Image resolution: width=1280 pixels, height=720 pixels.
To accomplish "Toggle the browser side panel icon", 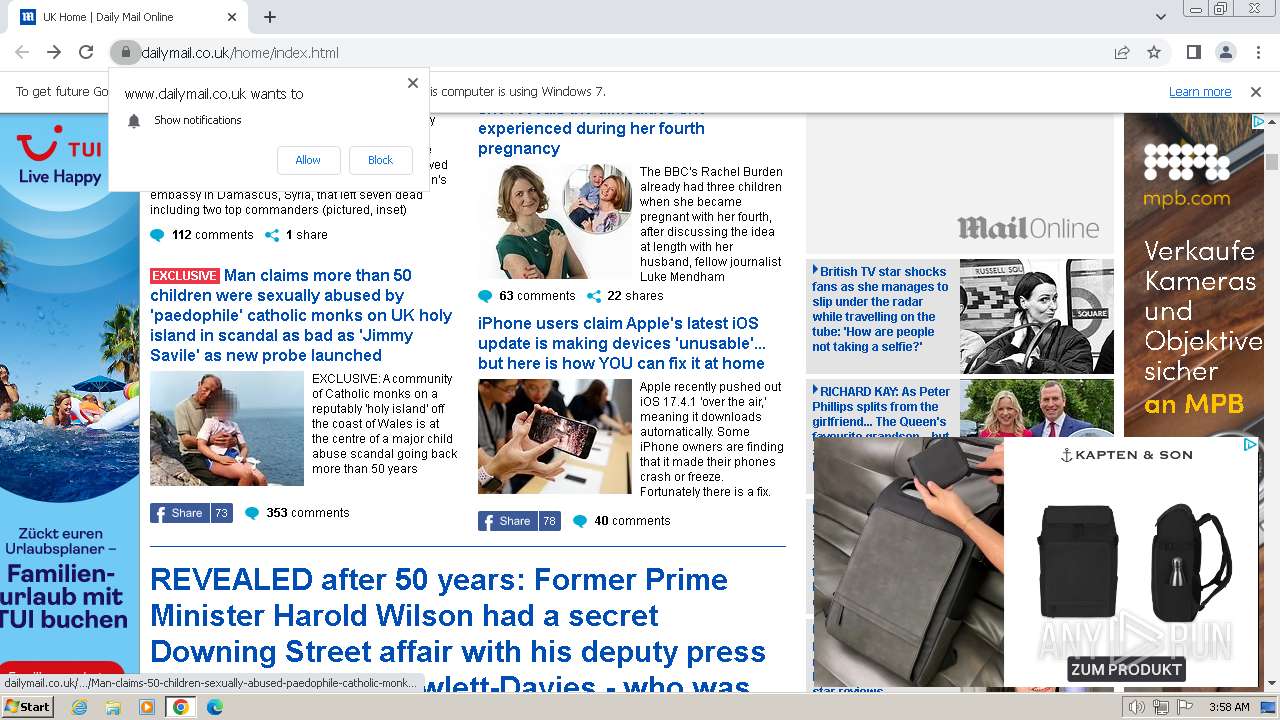I will [1193, 52].
